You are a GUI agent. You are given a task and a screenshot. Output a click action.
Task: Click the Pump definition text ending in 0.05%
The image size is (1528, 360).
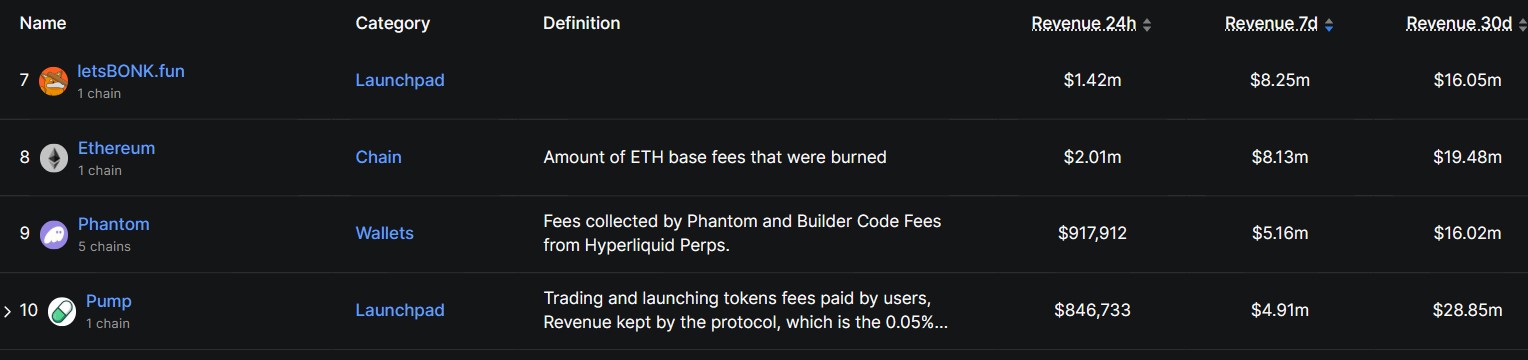[745, 310]
